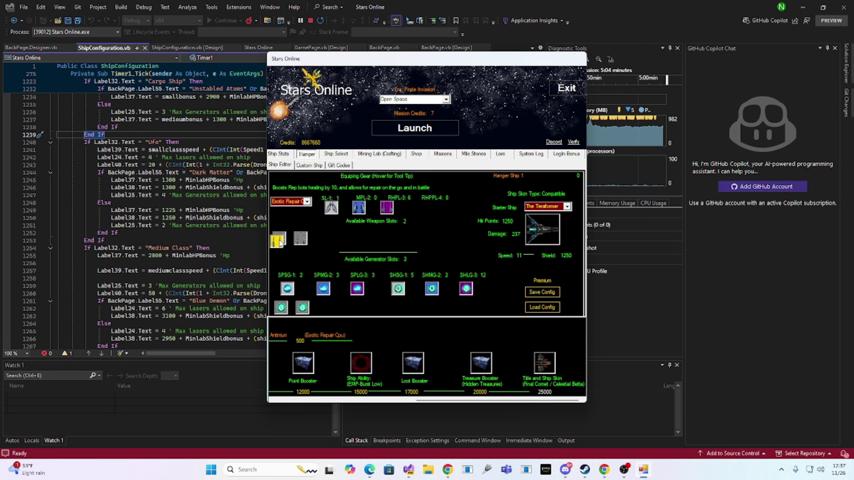Click the Loot Booster reward icon
The image size is (854, 480).
tap(413, 363)
